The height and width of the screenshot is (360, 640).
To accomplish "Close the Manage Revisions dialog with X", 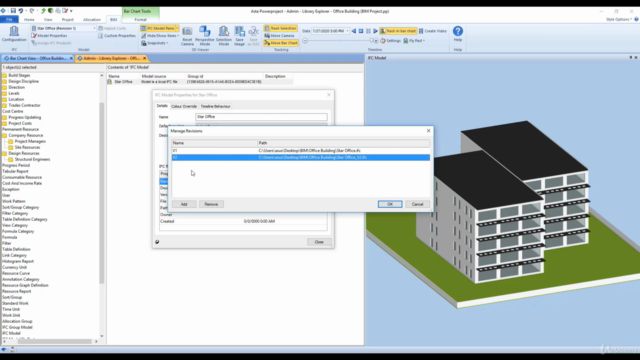I will (428, 131).
